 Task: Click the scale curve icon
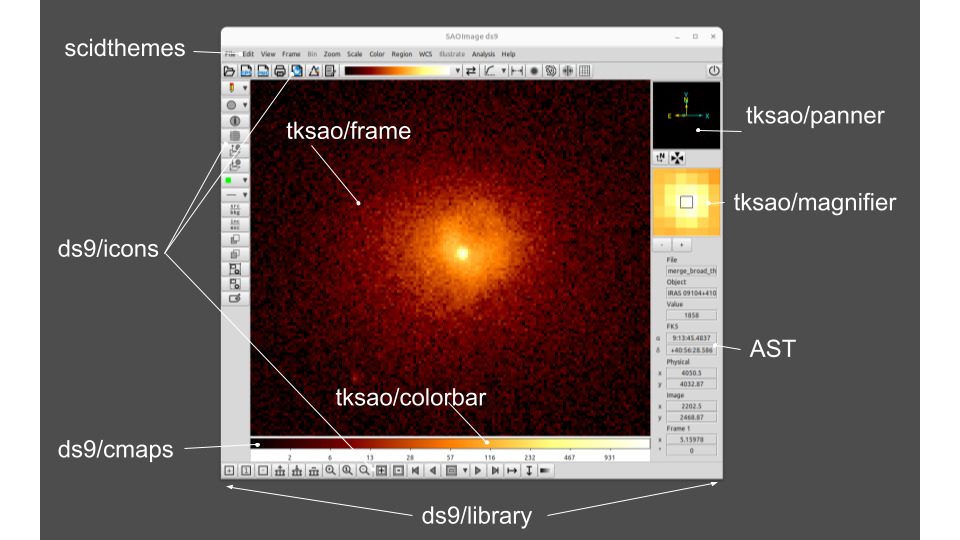click(x=490, y=71)
